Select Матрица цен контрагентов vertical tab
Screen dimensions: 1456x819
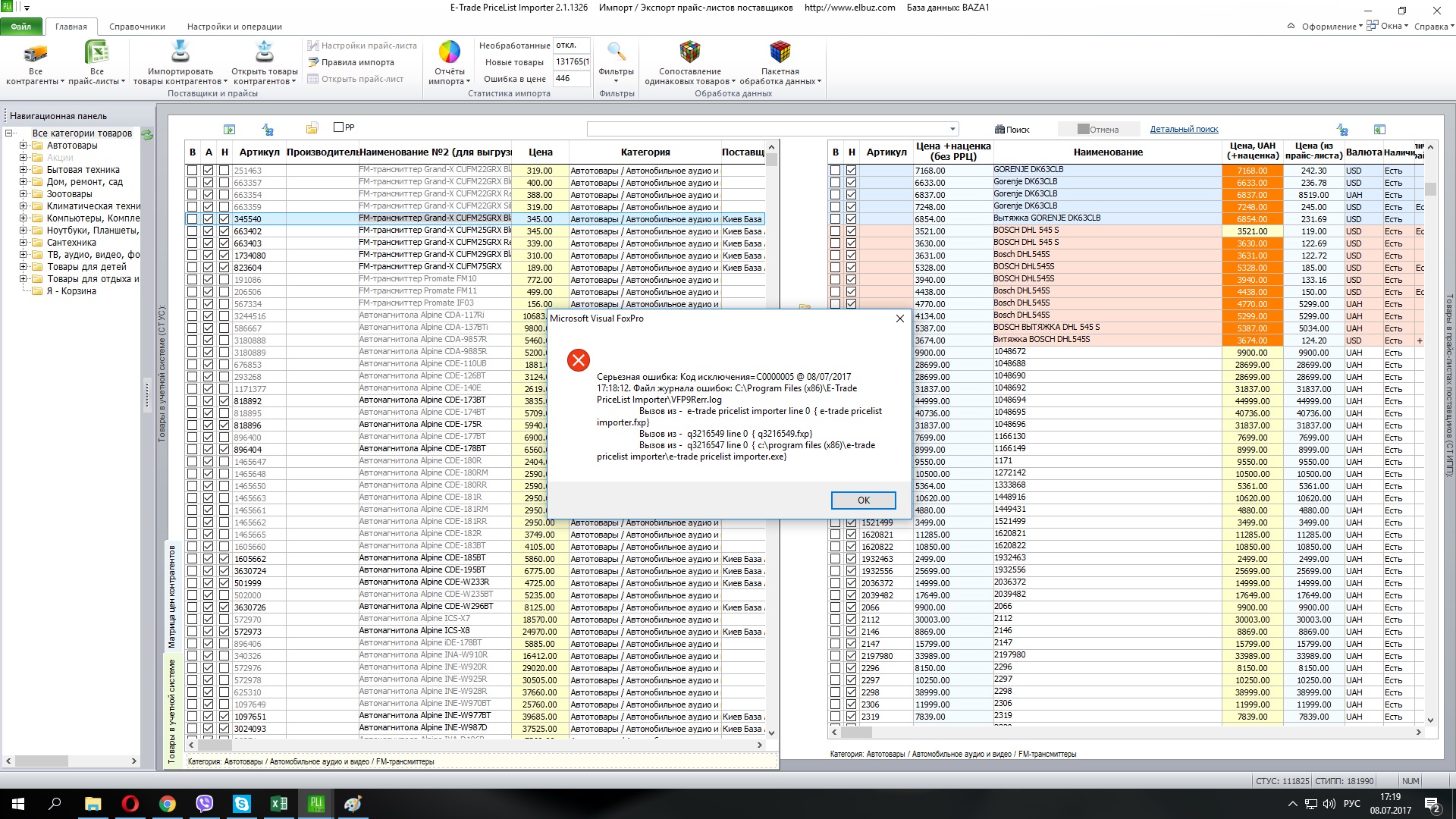coord(171,597)
